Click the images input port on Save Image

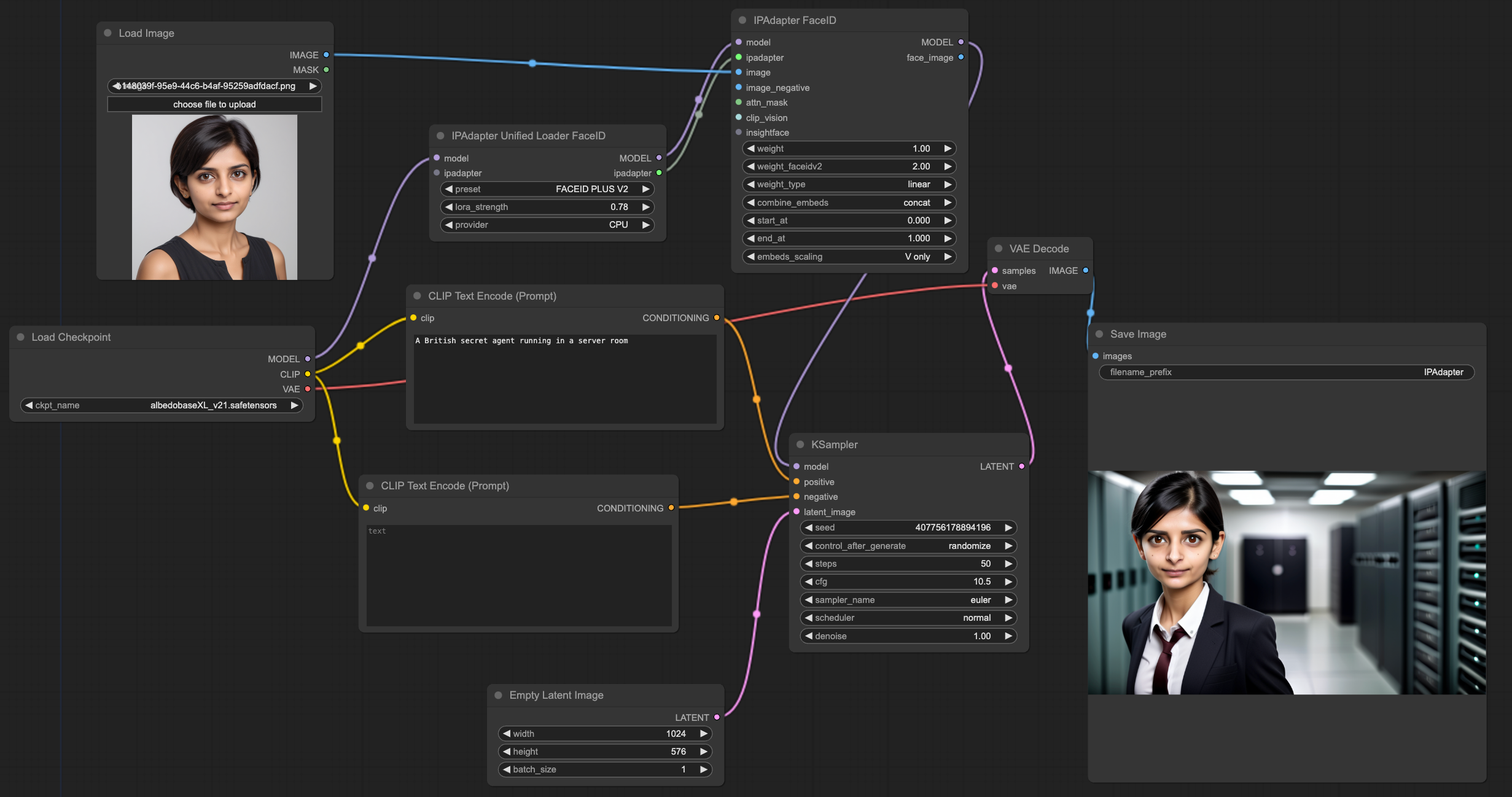tap(1096, 356)
